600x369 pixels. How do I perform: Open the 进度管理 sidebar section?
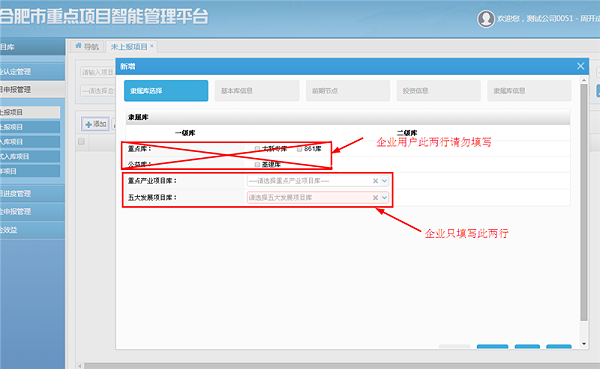[32, 194]
